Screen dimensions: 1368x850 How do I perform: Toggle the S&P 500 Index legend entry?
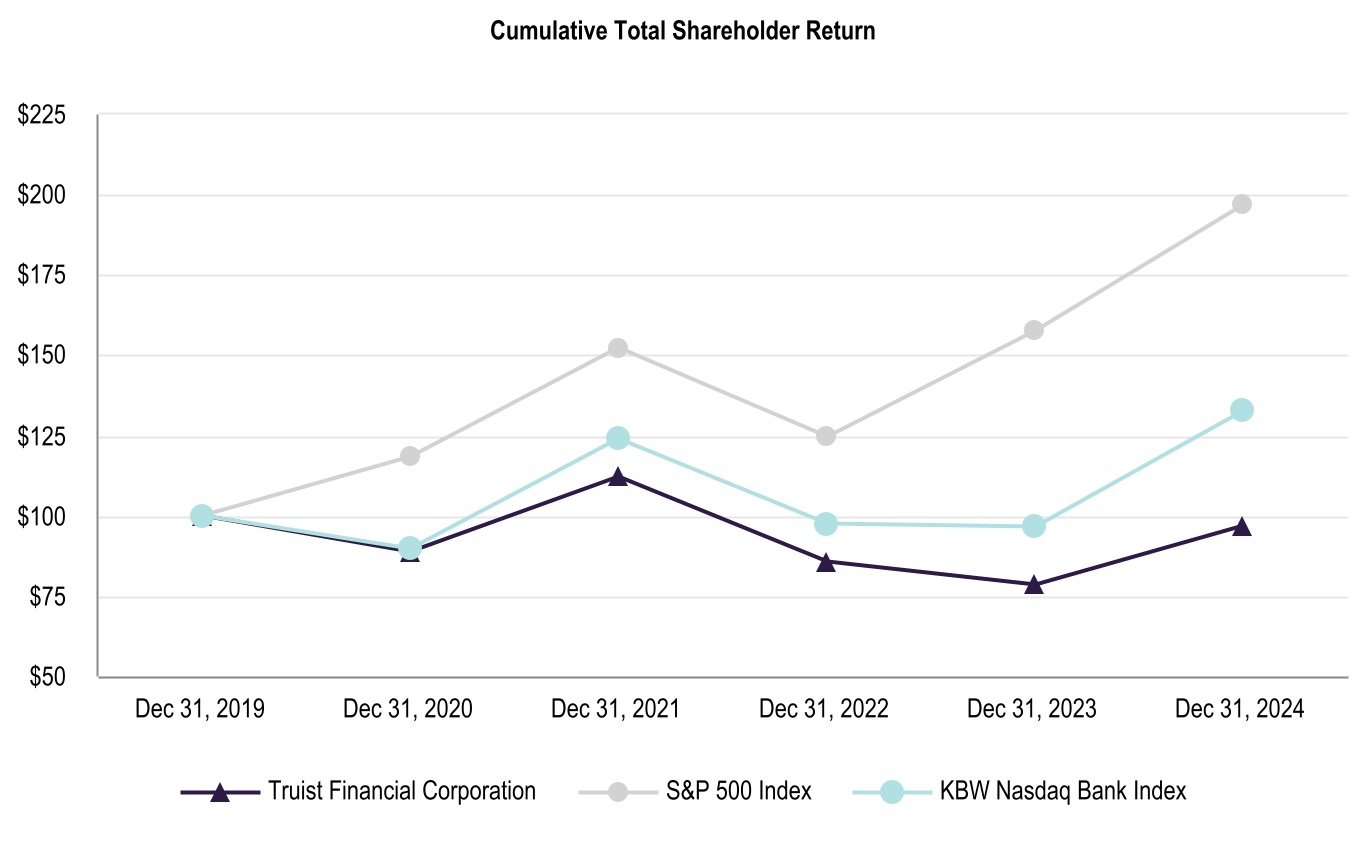click(739, 791)
